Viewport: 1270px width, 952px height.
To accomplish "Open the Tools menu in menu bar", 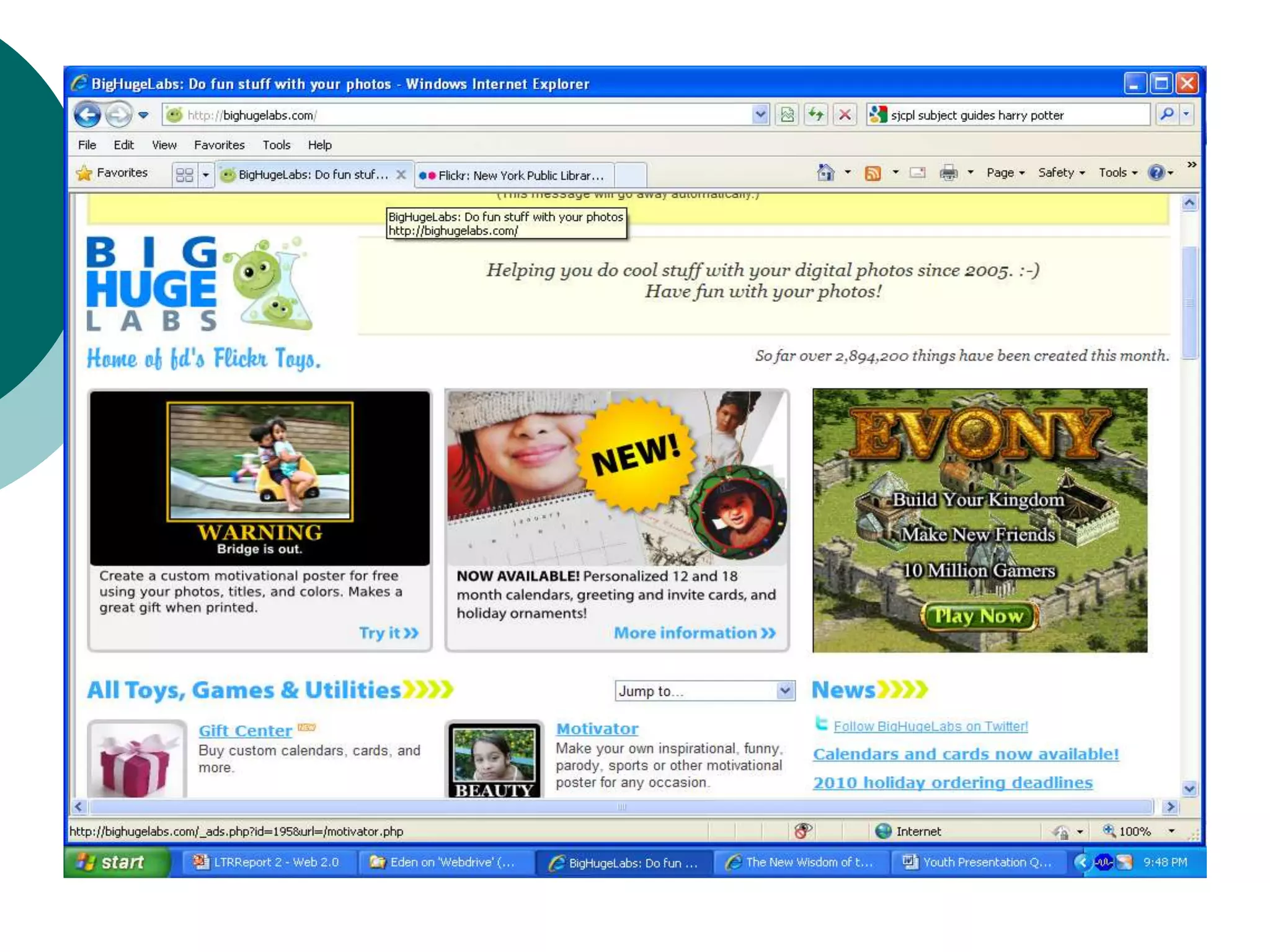I will pyautogui.click(x=276, y=145).
